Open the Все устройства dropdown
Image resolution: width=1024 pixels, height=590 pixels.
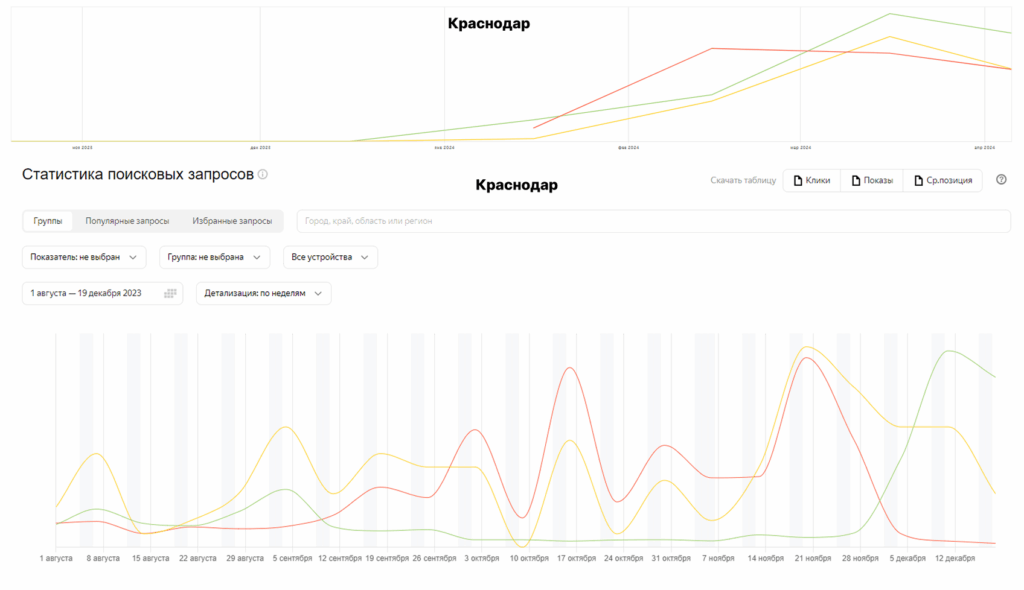click(x=330, y=257)
